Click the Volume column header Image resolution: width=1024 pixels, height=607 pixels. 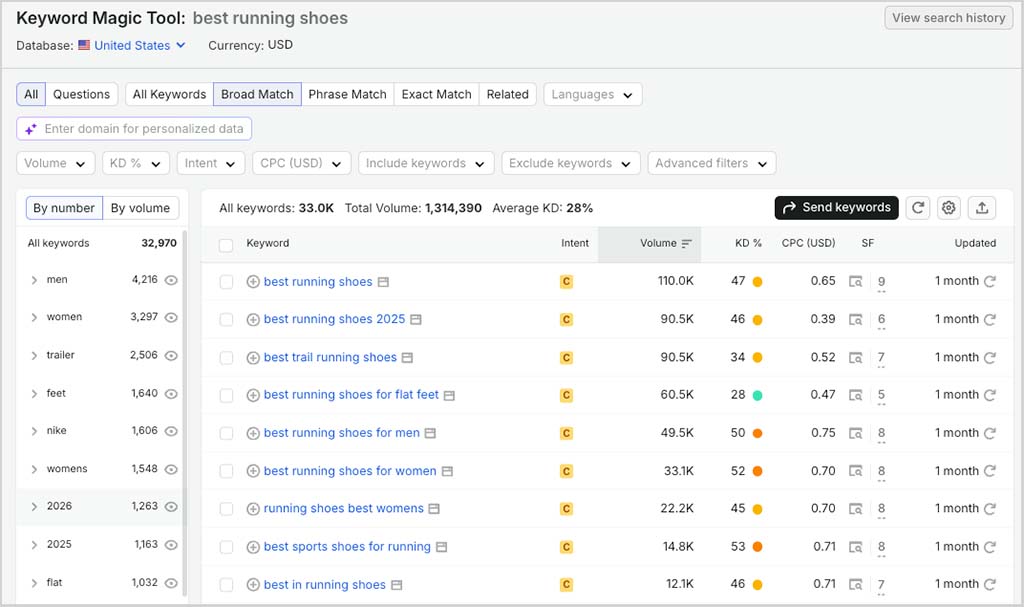649,244
